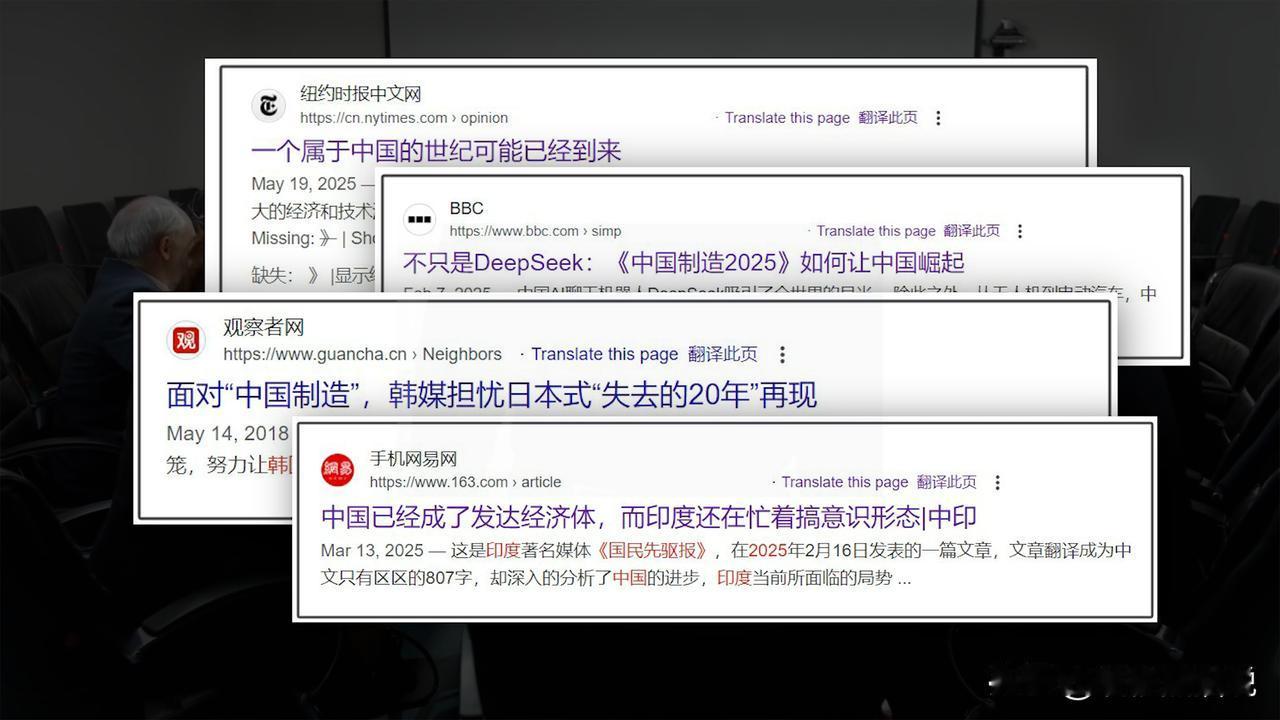Viewport: 1280px width, 720px height.
Task: Click Translate this page on the nytimes result
Action: click(787, 118)
